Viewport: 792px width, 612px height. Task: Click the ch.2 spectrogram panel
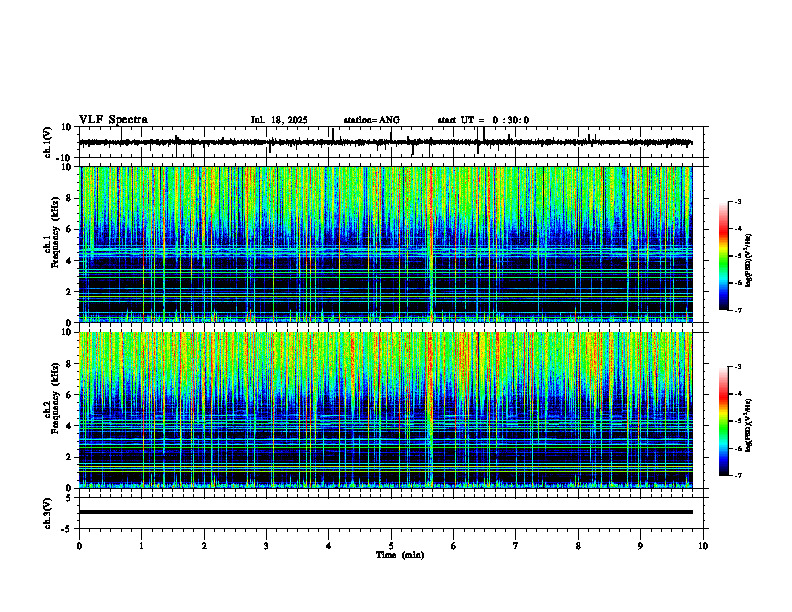point(385,410)
